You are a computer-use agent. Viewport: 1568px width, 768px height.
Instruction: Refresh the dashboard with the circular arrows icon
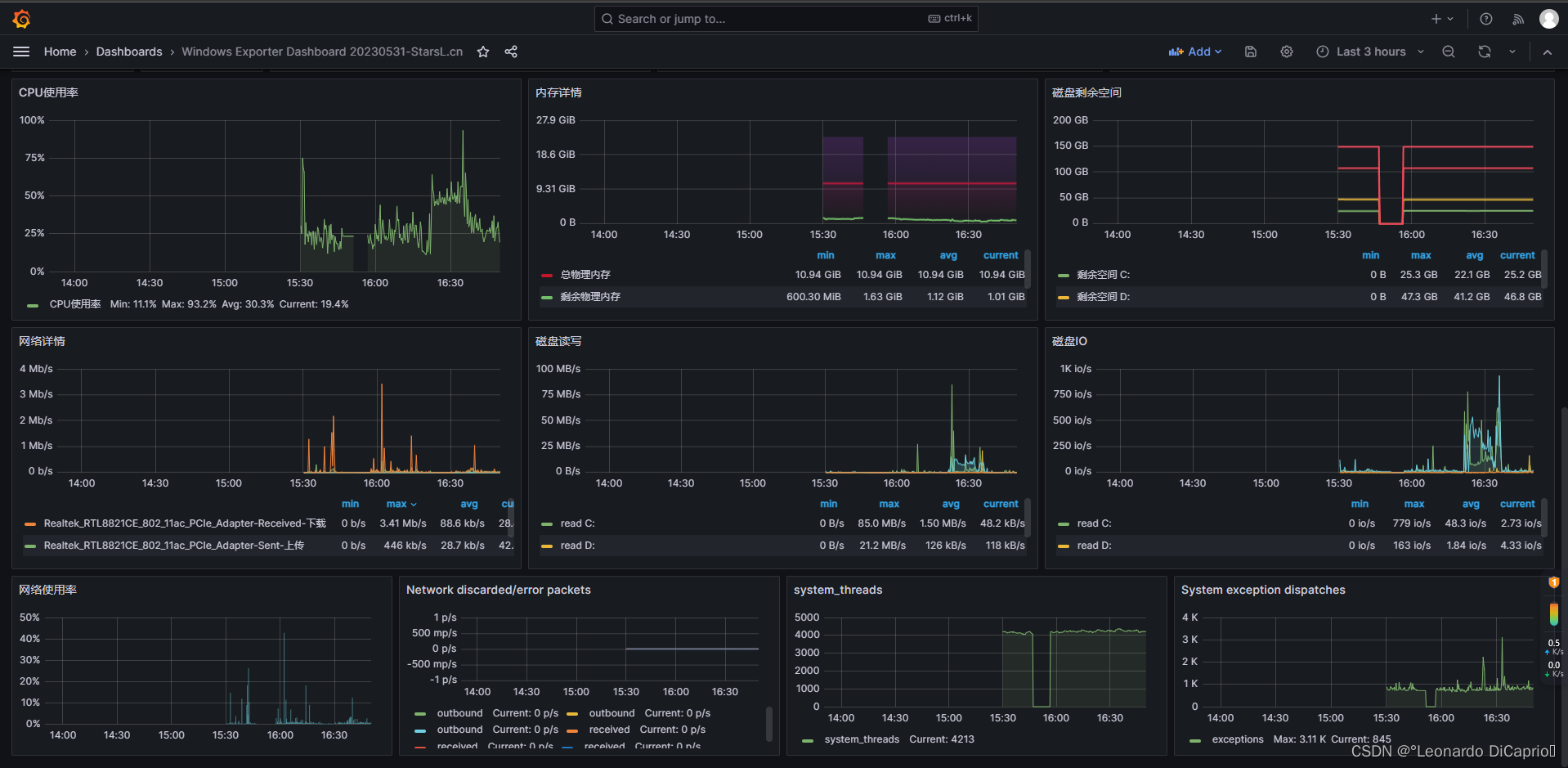1483,51
